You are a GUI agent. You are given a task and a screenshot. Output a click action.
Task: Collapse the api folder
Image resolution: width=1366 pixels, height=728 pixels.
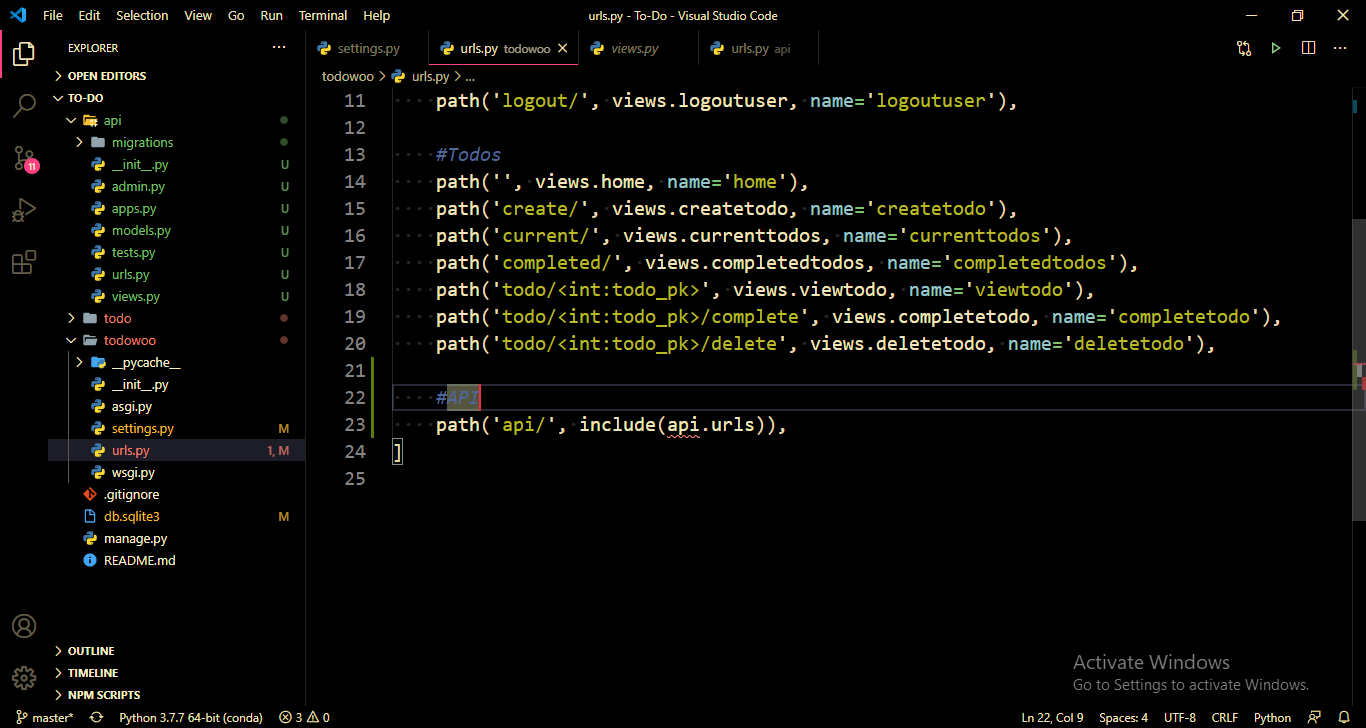coord(176,120)
